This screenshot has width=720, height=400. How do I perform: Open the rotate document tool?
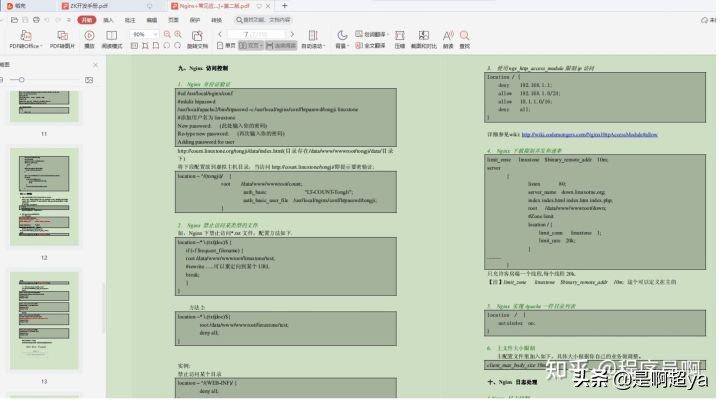pos(197,39)
